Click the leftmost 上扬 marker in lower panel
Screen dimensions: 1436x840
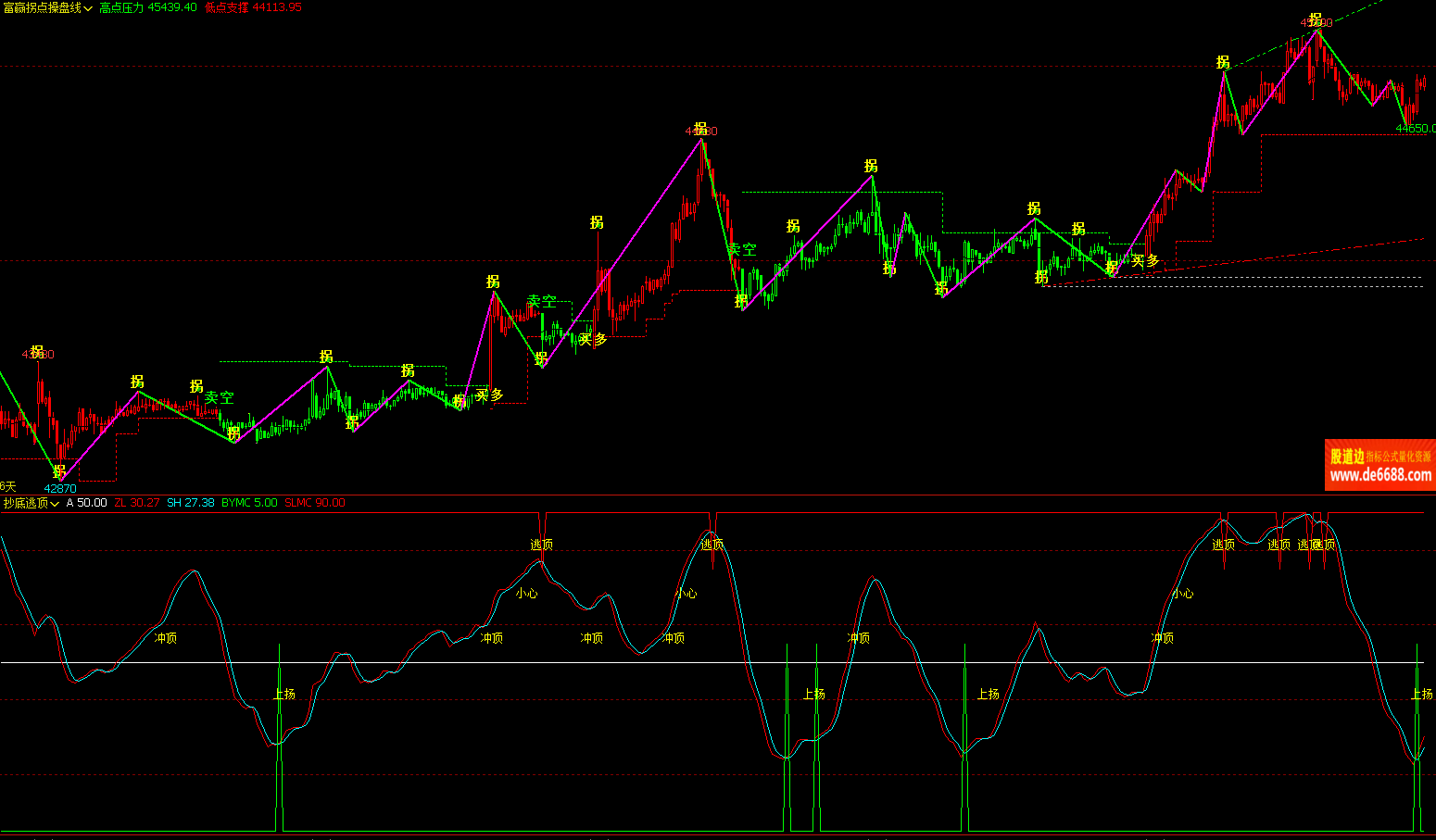[284, 694]
